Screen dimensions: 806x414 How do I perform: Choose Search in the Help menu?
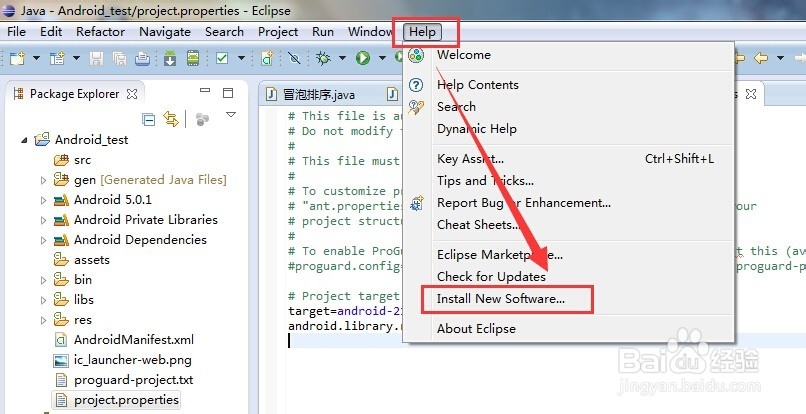[x=568, y=107]
